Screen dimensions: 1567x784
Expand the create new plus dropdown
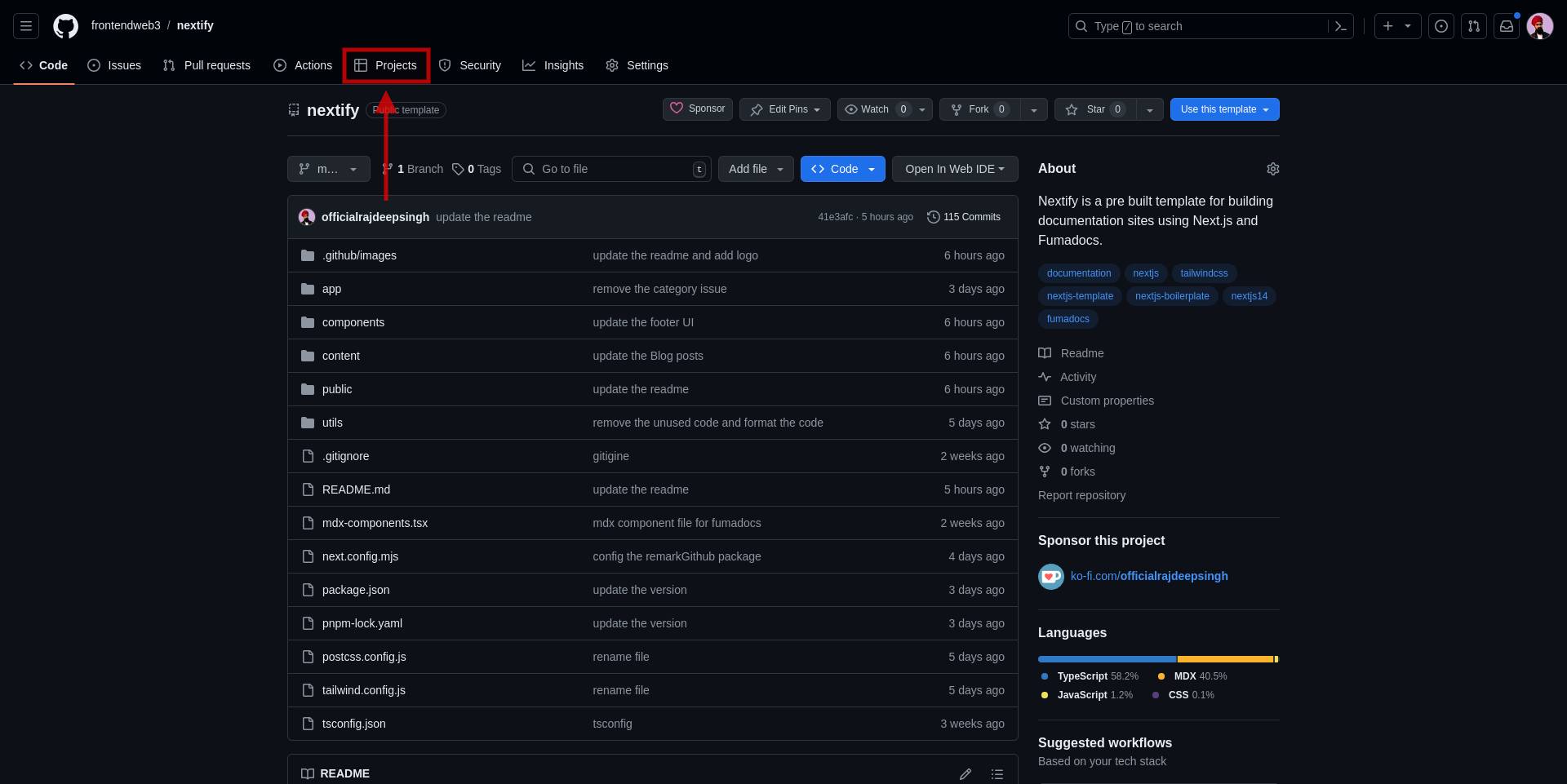1398,26
